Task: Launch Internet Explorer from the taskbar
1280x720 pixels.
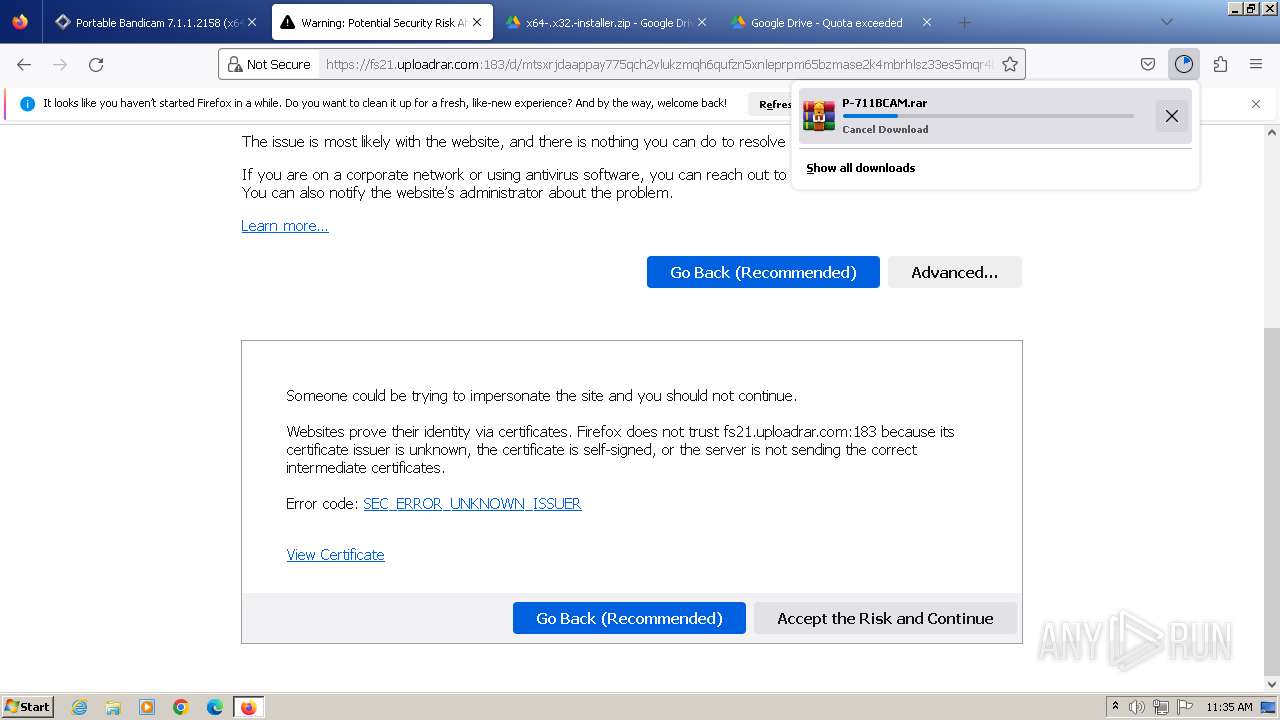Action: pyautogui.click(x=79, y=707)
